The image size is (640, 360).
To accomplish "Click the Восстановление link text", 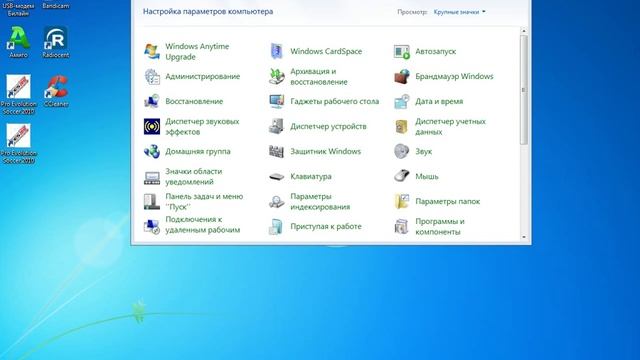I will 194,101.
